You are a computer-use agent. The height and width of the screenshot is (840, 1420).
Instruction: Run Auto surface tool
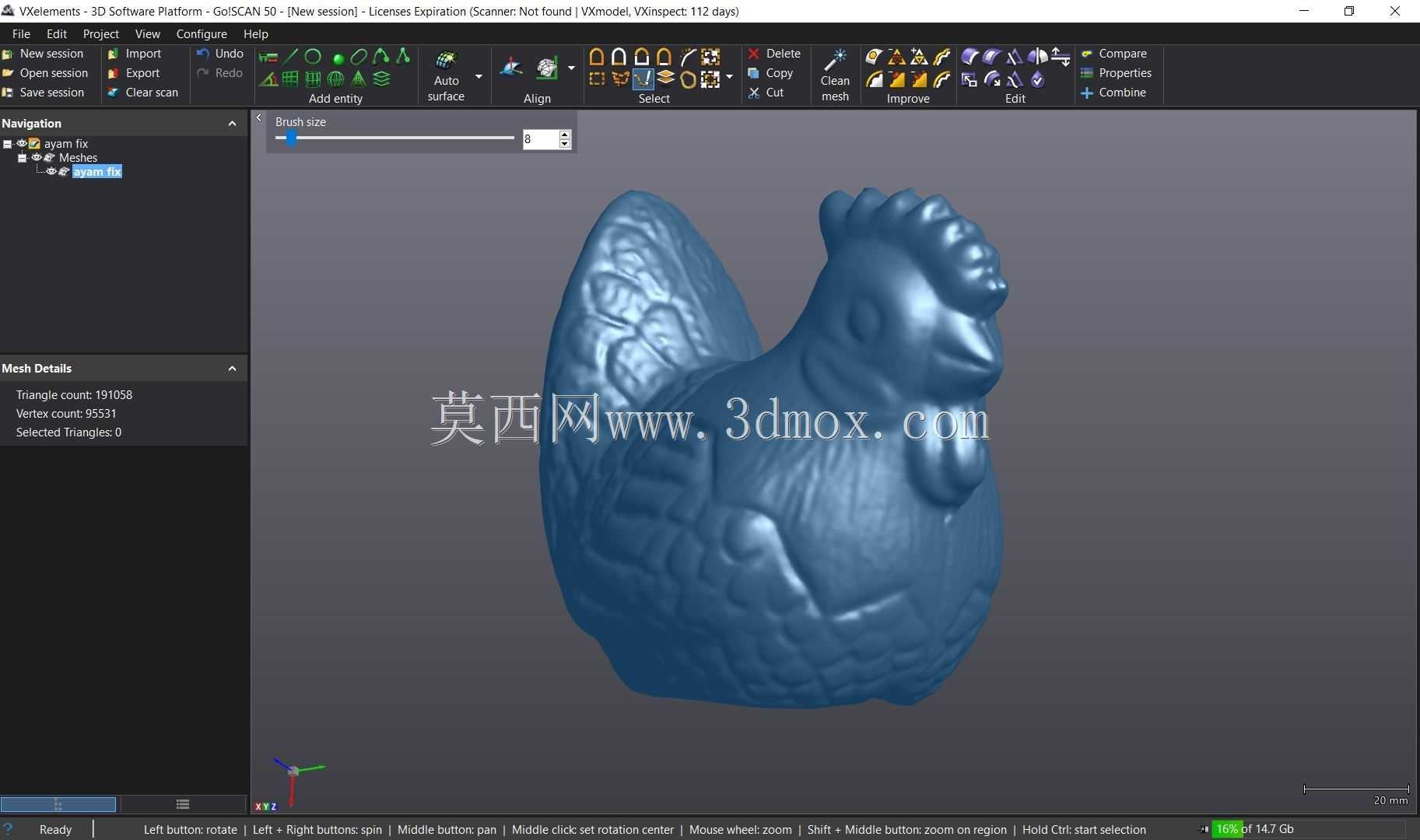pos(446,75)
